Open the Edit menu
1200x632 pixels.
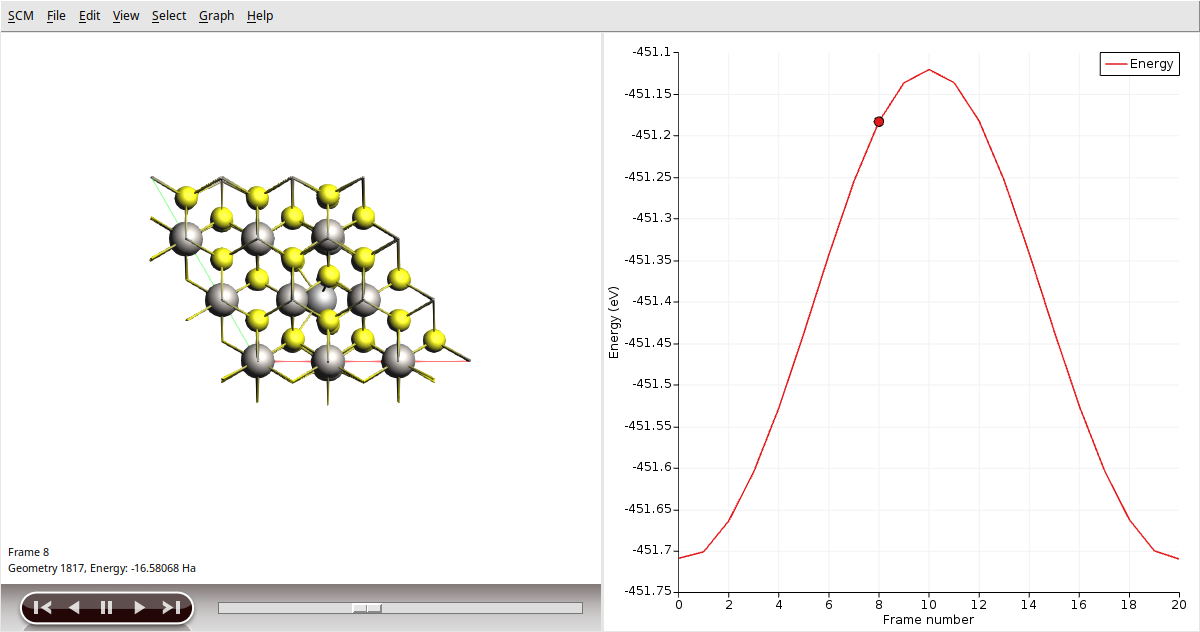pos(90,16)
